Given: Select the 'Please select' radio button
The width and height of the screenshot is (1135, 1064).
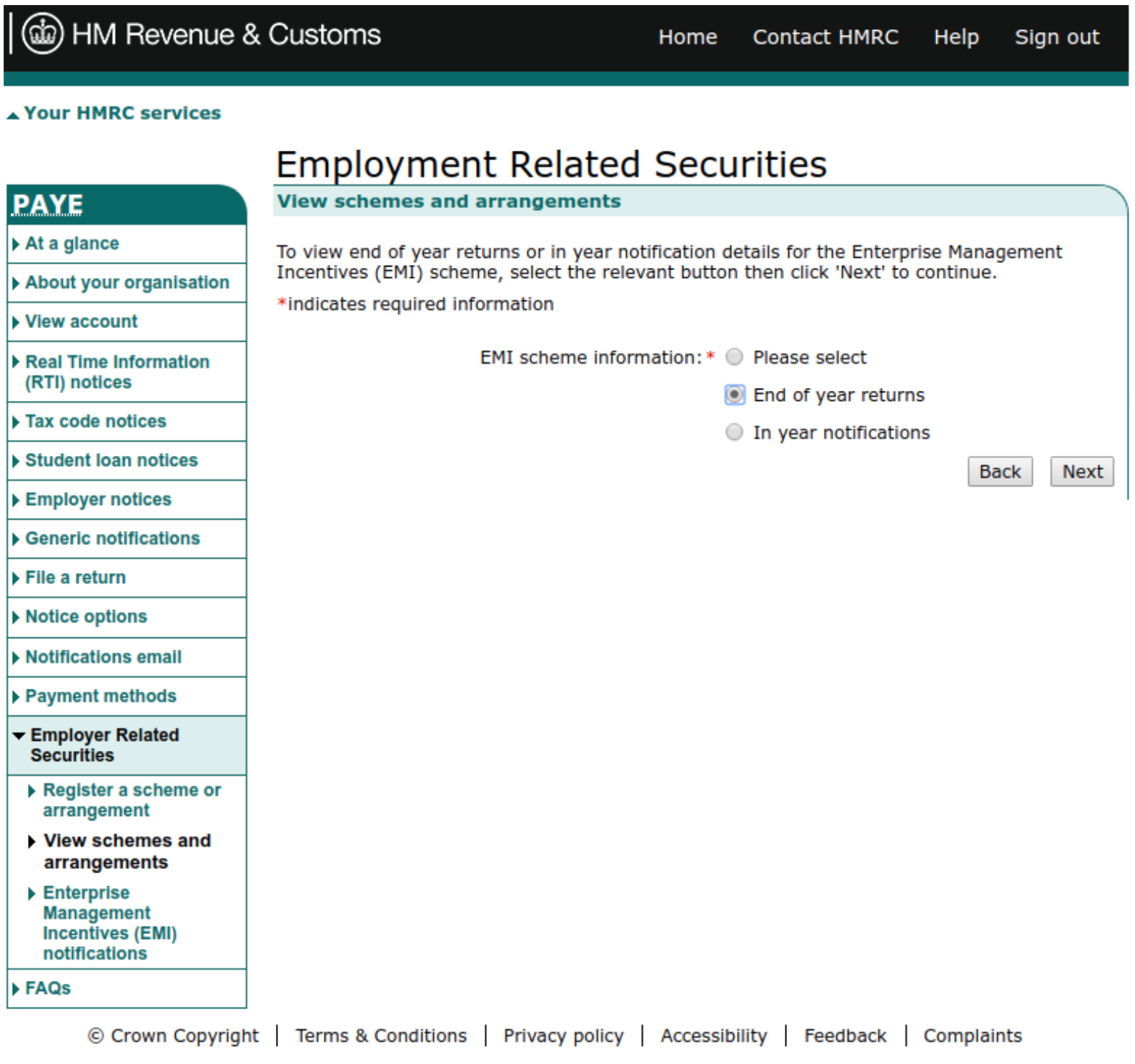Looking at the screenshot, I should coord(734,357).
